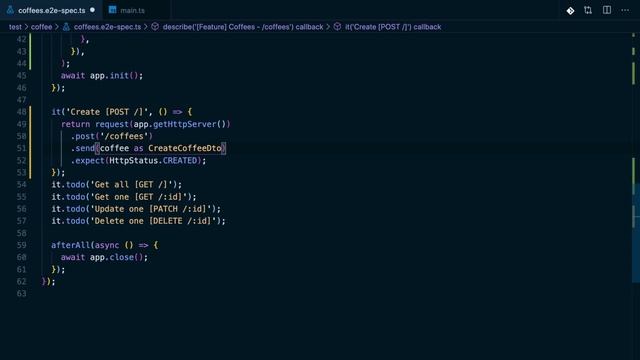Open changes compare icon in editor toolbar
The height and width of the screenshot is (360, 640).
pos(588,10)
